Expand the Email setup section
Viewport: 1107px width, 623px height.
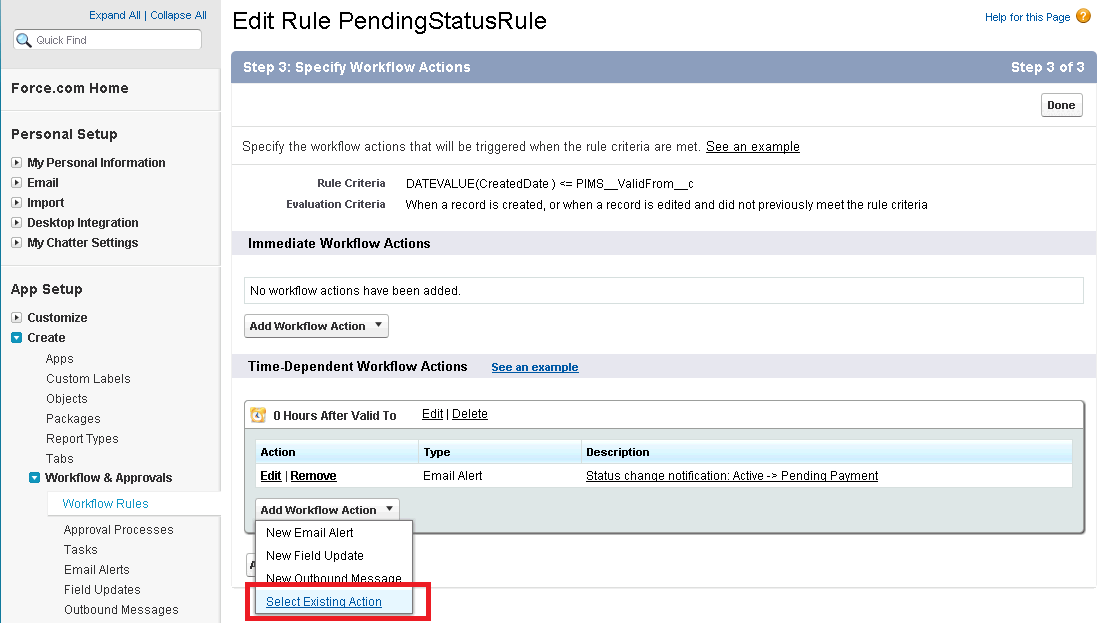click(17, 183)
